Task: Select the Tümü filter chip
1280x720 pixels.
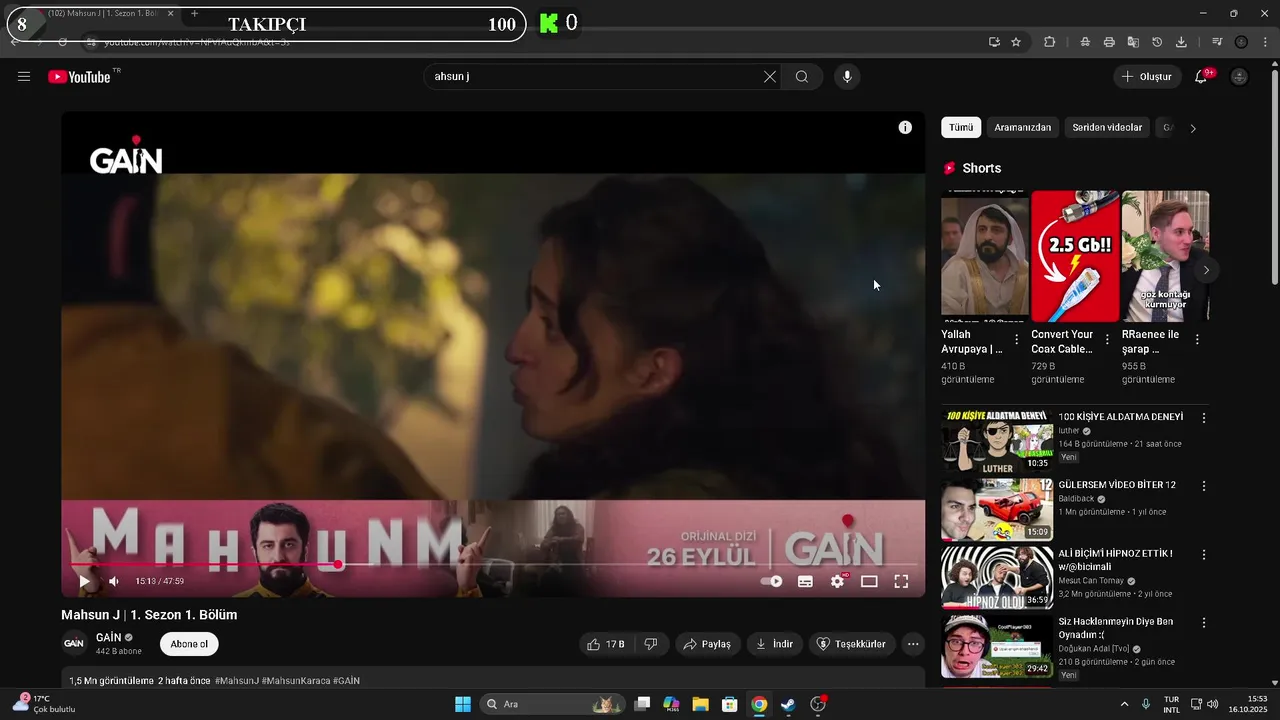Action: click(x=961, y=128)
